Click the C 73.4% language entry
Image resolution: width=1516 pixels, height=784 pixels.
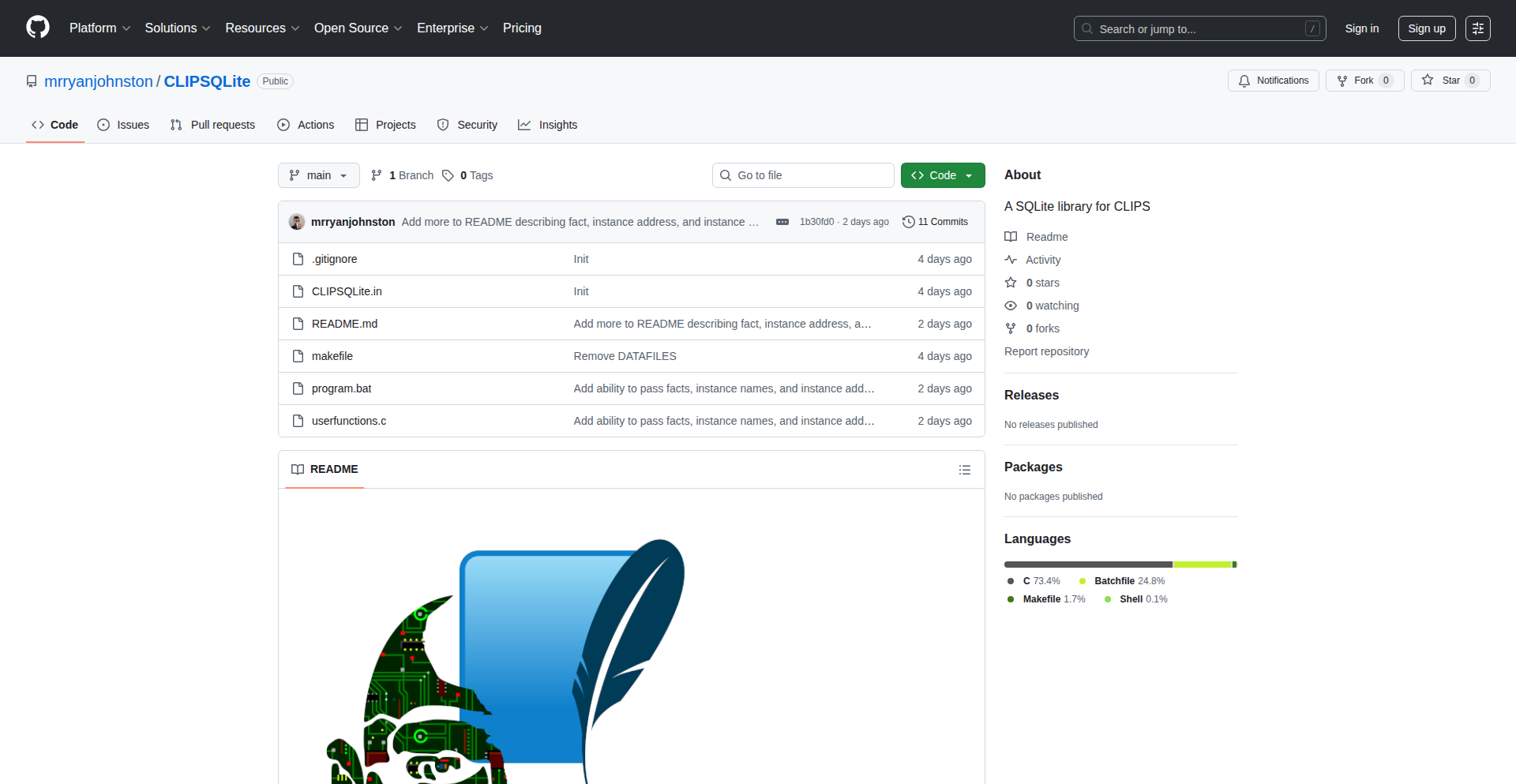click(1034, 581)
